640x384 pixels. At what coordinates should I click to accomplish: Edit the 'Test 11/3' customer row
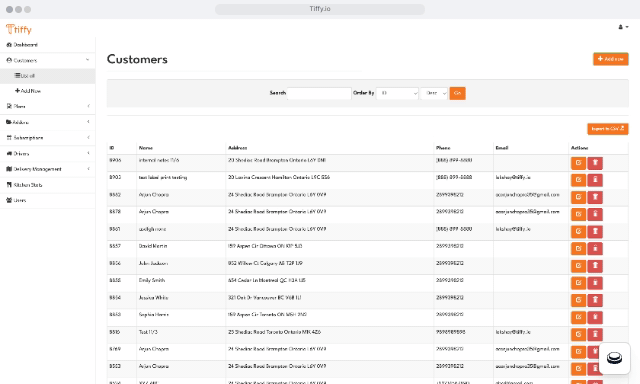578,335
